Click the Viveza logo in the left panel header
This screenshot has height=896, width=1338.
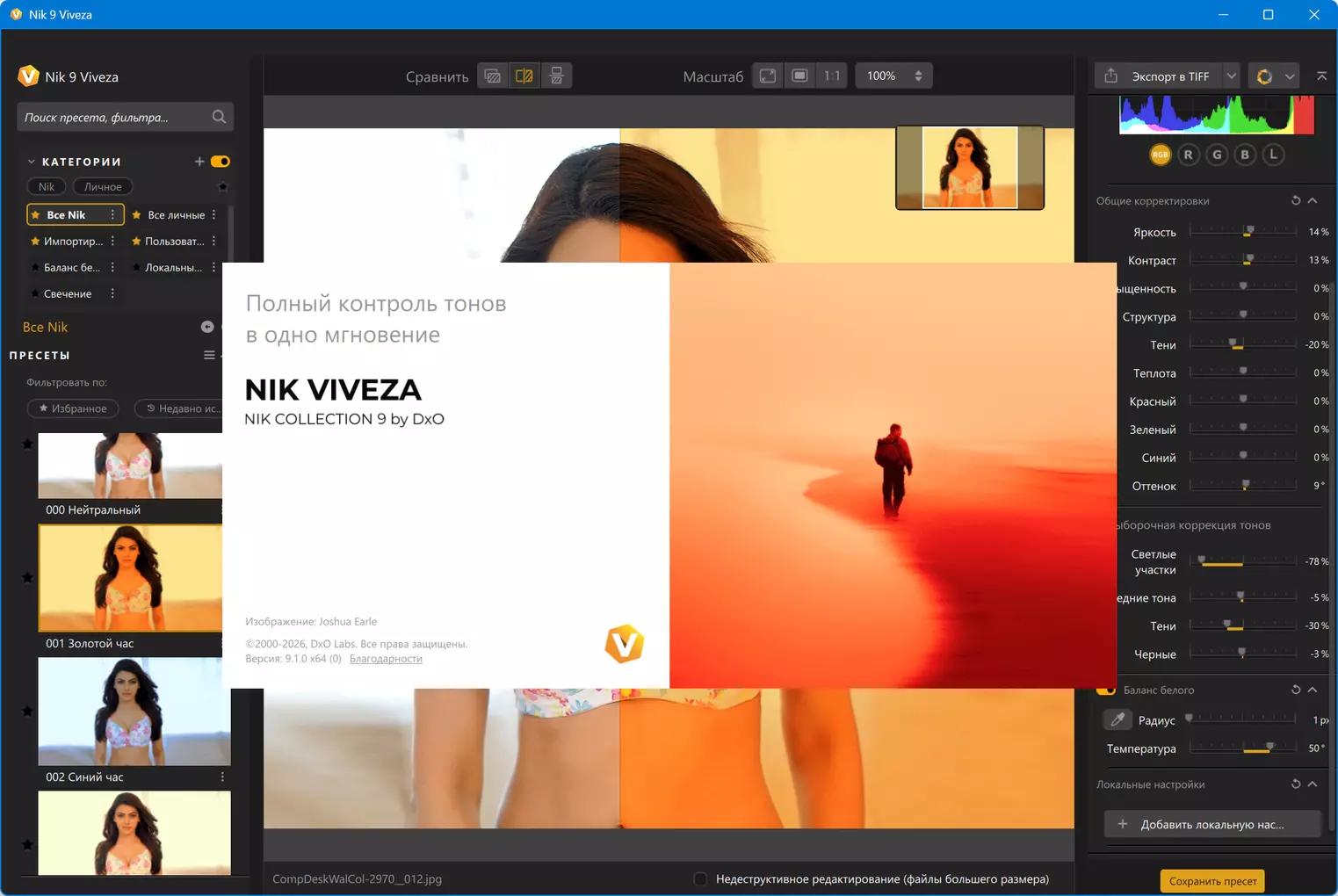coord(28,76)
